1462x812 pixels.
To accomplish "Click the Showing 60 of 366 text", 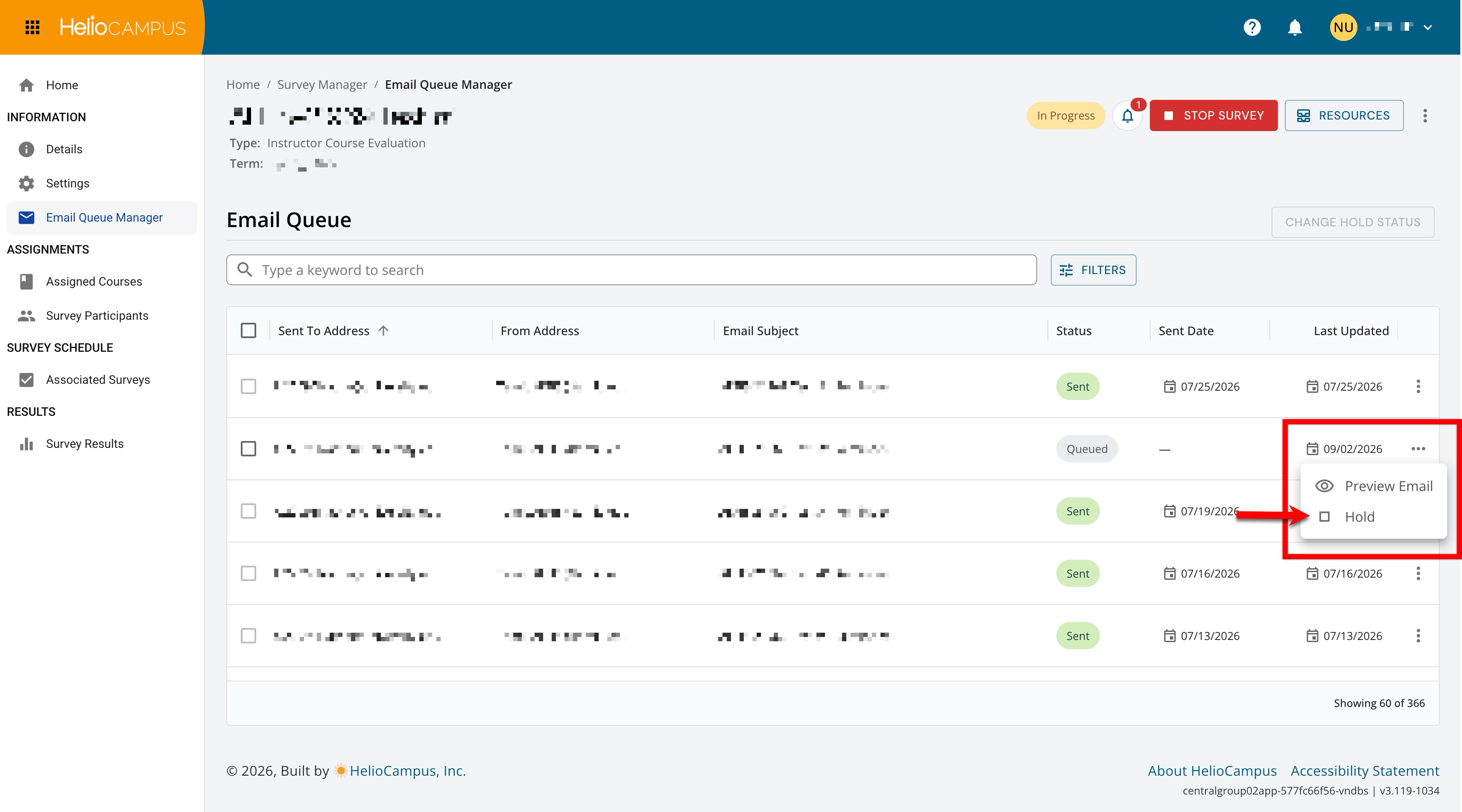I will pos(1379,703).
